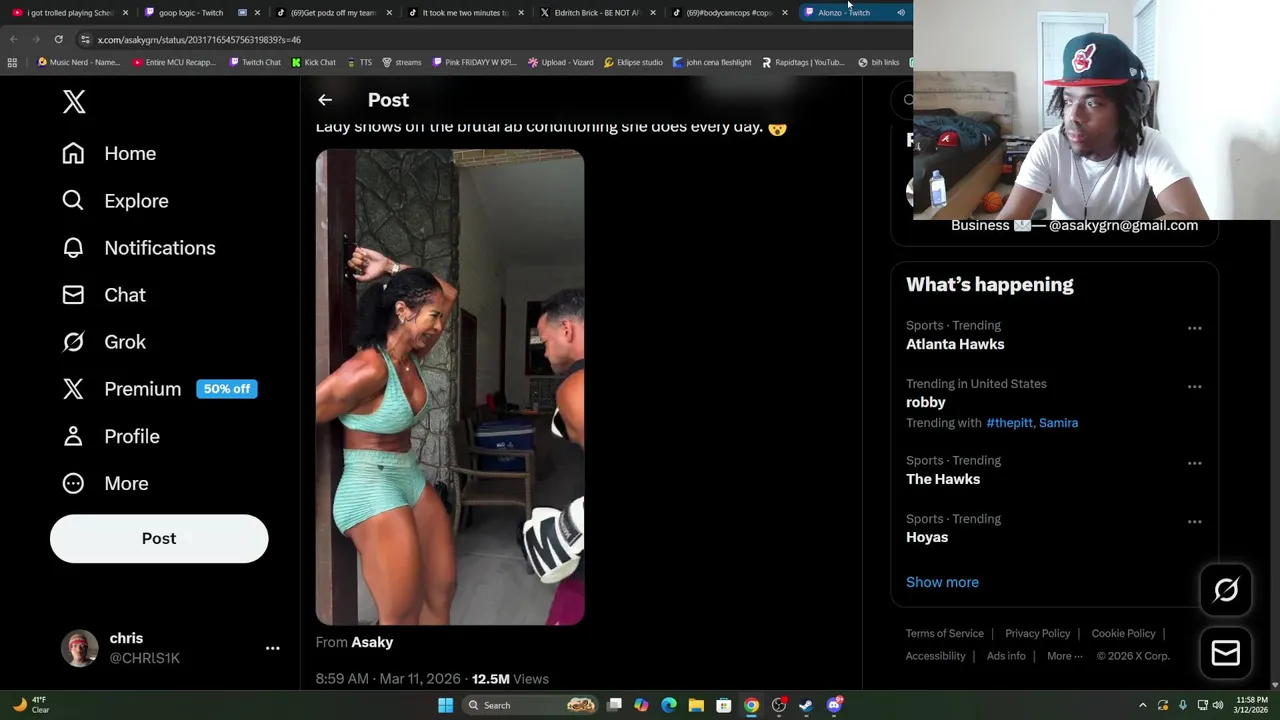Open Home from the X sidebar
1280x720 pixels.
[109, 153]
